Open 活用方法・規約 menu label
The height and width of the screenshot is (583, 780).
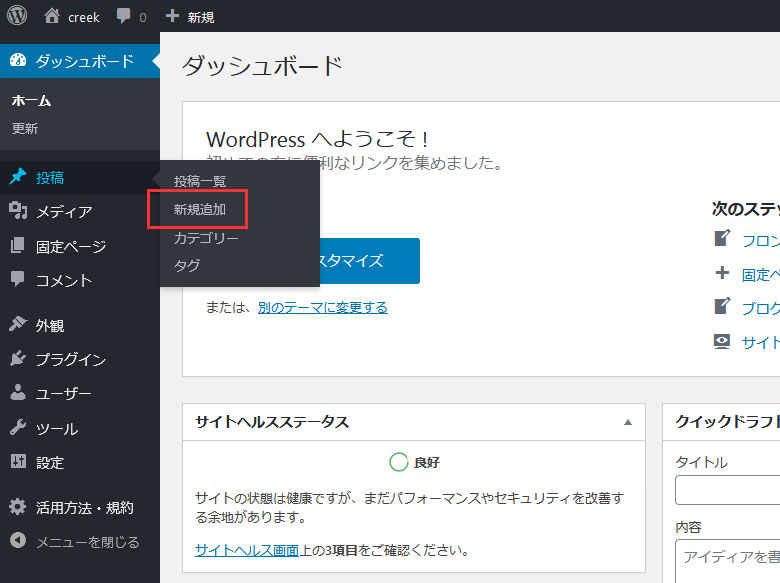[x=85, y=508]
